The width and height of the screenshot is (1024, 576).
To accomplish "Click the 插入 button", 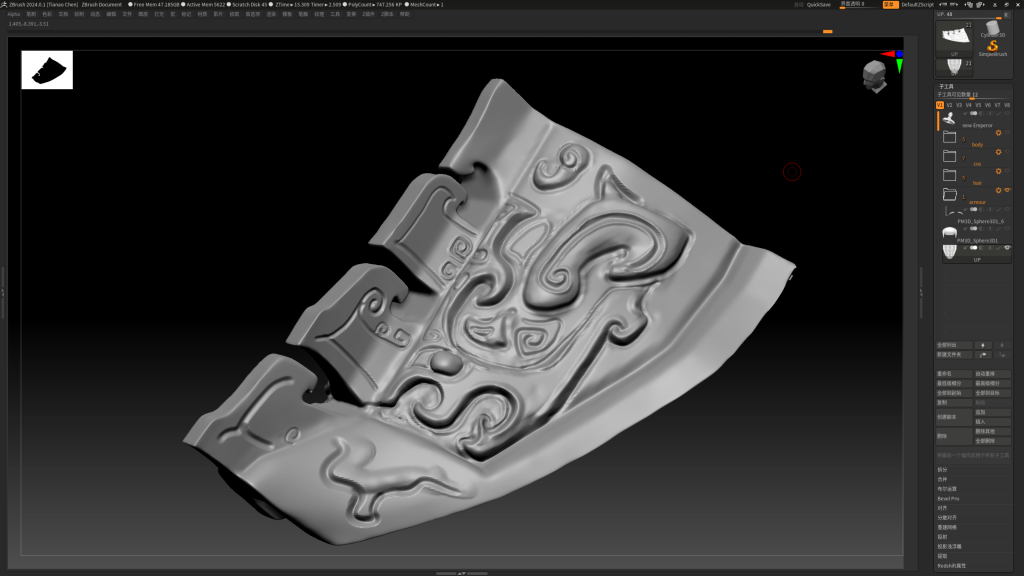I will pyautogui.click(x=992, y=422).
